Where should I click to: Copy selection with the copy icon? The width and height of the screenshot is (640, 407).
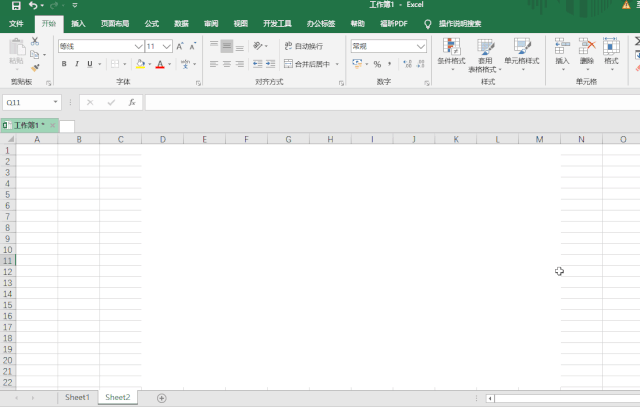[x=35, y=54]
